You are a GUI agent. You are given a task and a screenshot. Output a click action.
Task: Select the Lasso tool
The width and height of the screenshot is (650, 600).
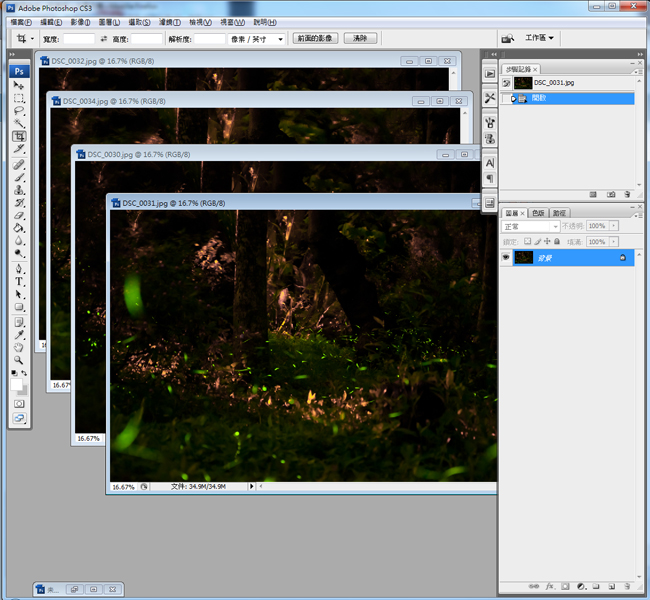[19, 111]
